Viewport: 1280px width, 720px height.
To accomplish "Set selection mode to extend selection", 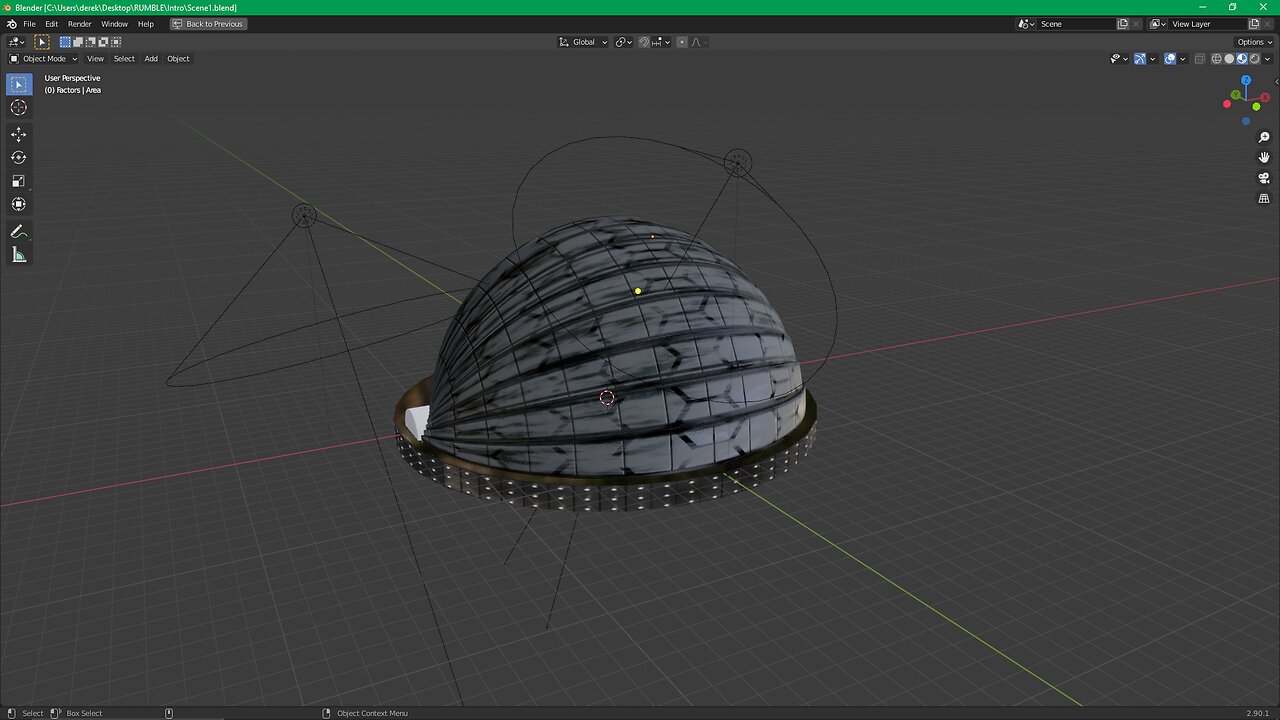I will point(78,42).
